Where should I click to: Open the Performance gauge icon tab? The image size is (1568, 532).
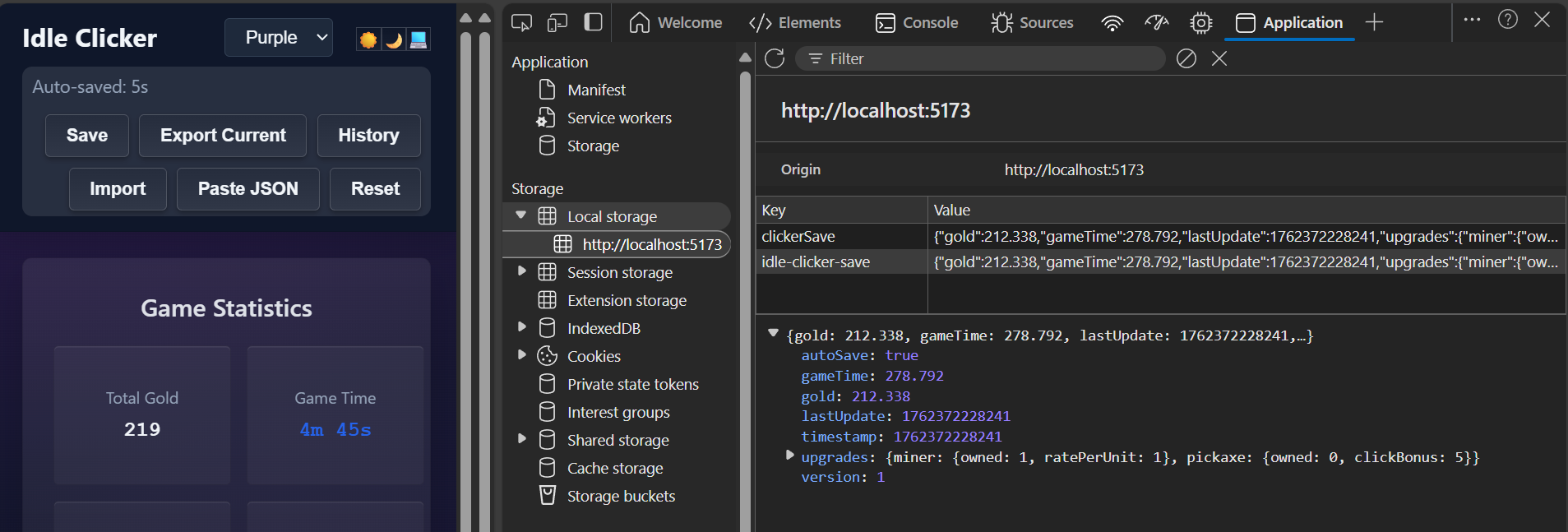(x=1156, y=22)
